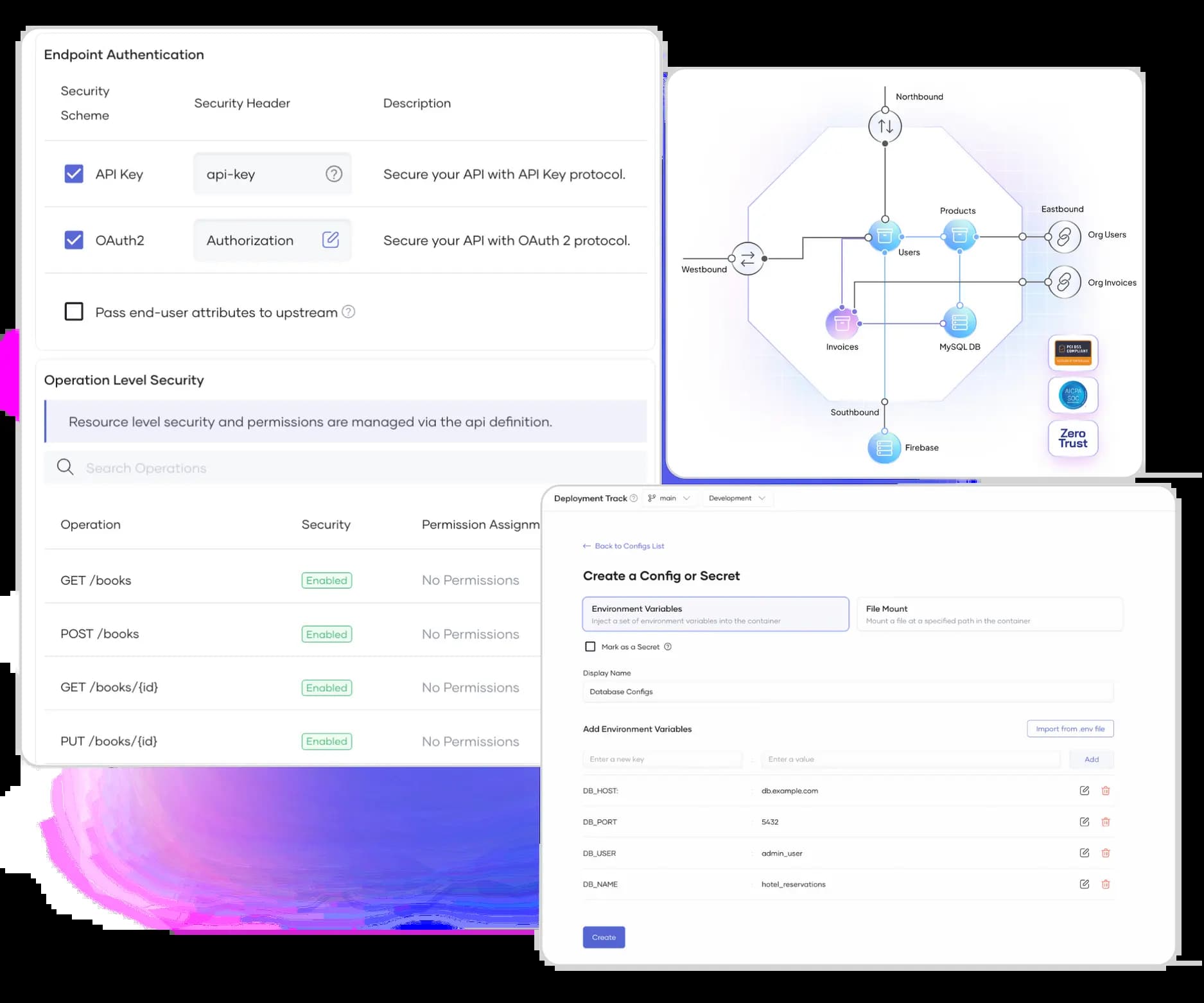The image size is (1204, 1003).
Task: Delete the DB_PORT variable
Action: 1106,822
